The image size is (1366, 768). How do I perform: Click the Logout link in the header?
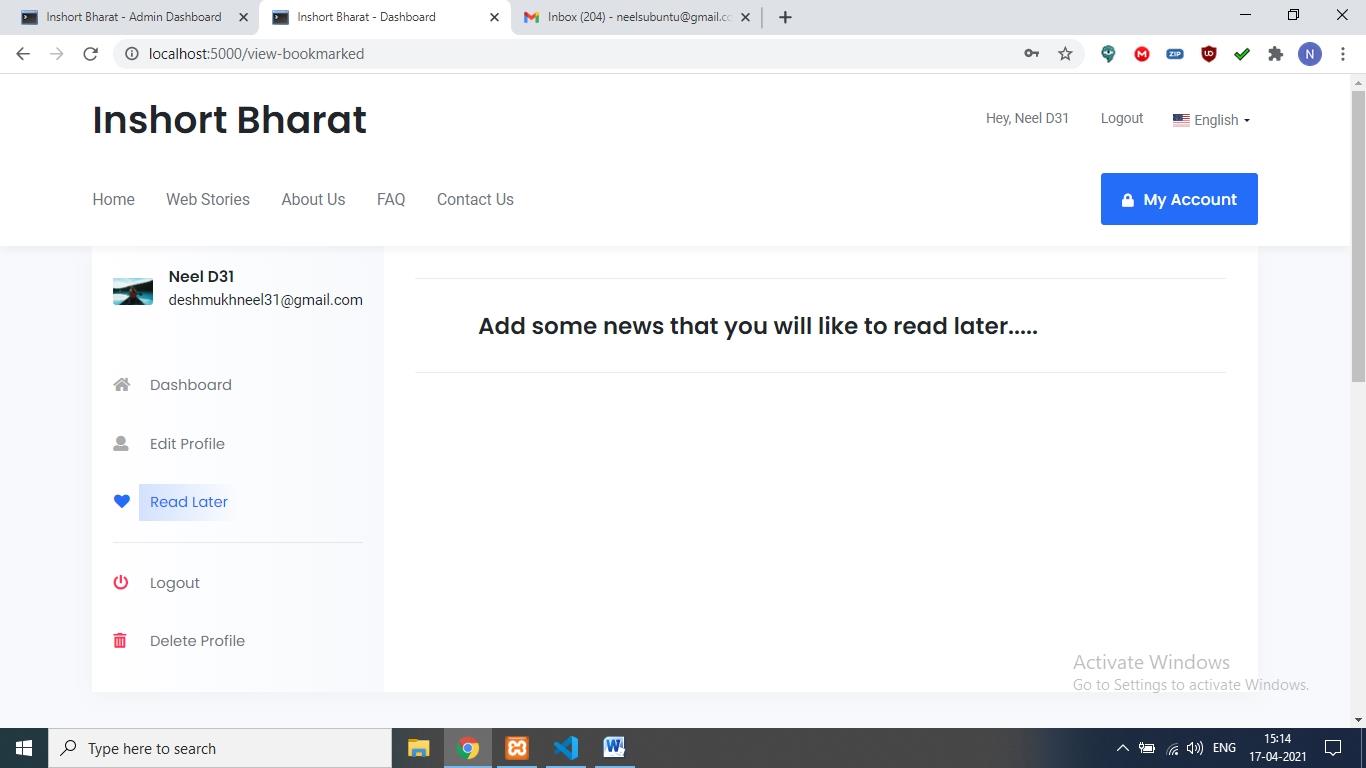coord(1121,118)
